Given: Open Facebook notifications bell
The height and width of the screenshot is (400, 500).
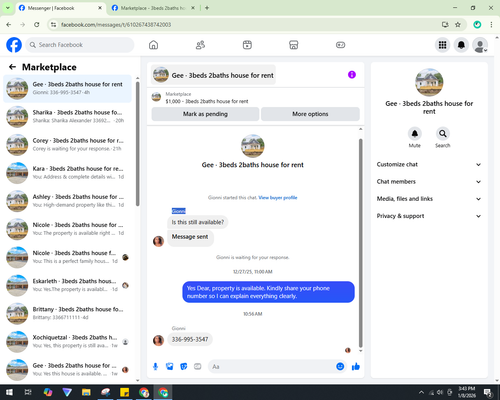Looking at the screenshot, I should 461,45.
